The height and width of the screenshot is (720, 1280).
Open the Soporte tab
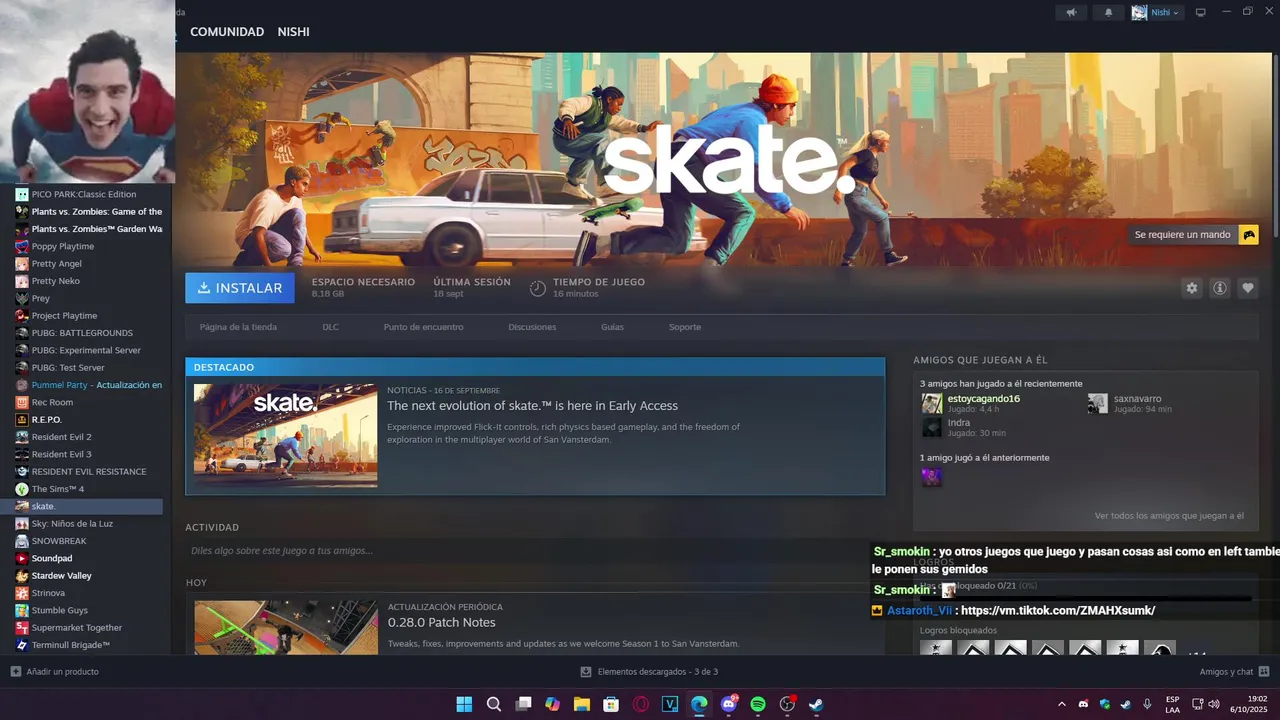tap(685, 327)
